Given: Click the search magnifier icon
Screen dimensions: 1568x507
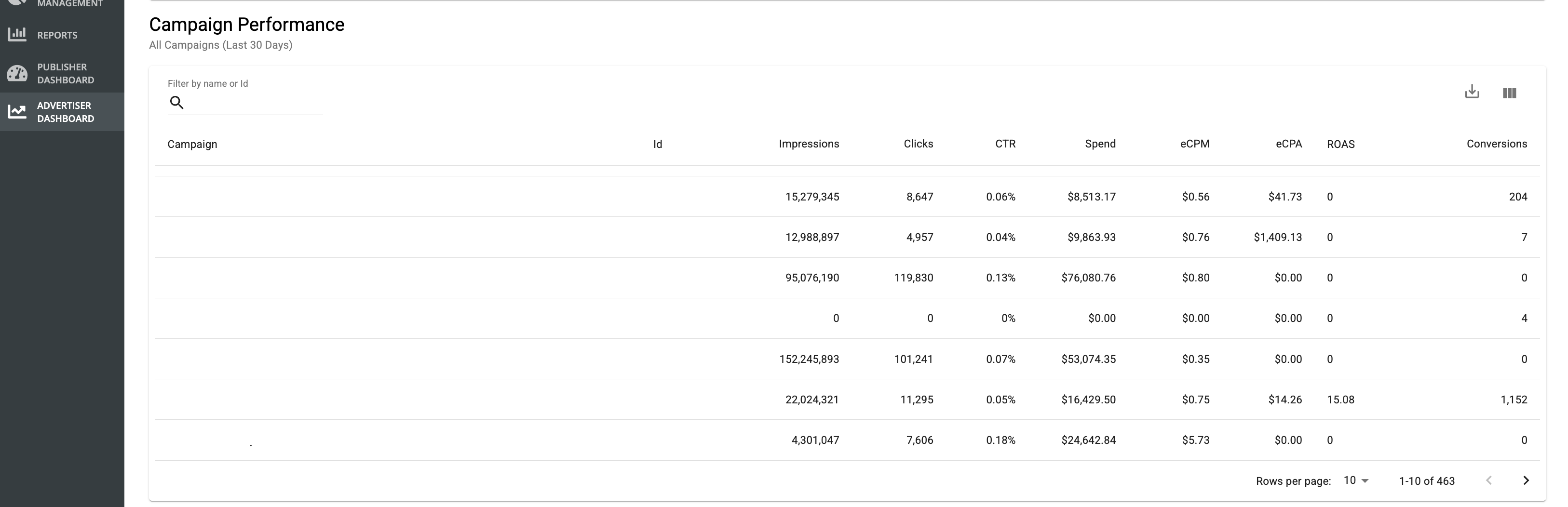Looking at the screenshot, I should [176, 102].
